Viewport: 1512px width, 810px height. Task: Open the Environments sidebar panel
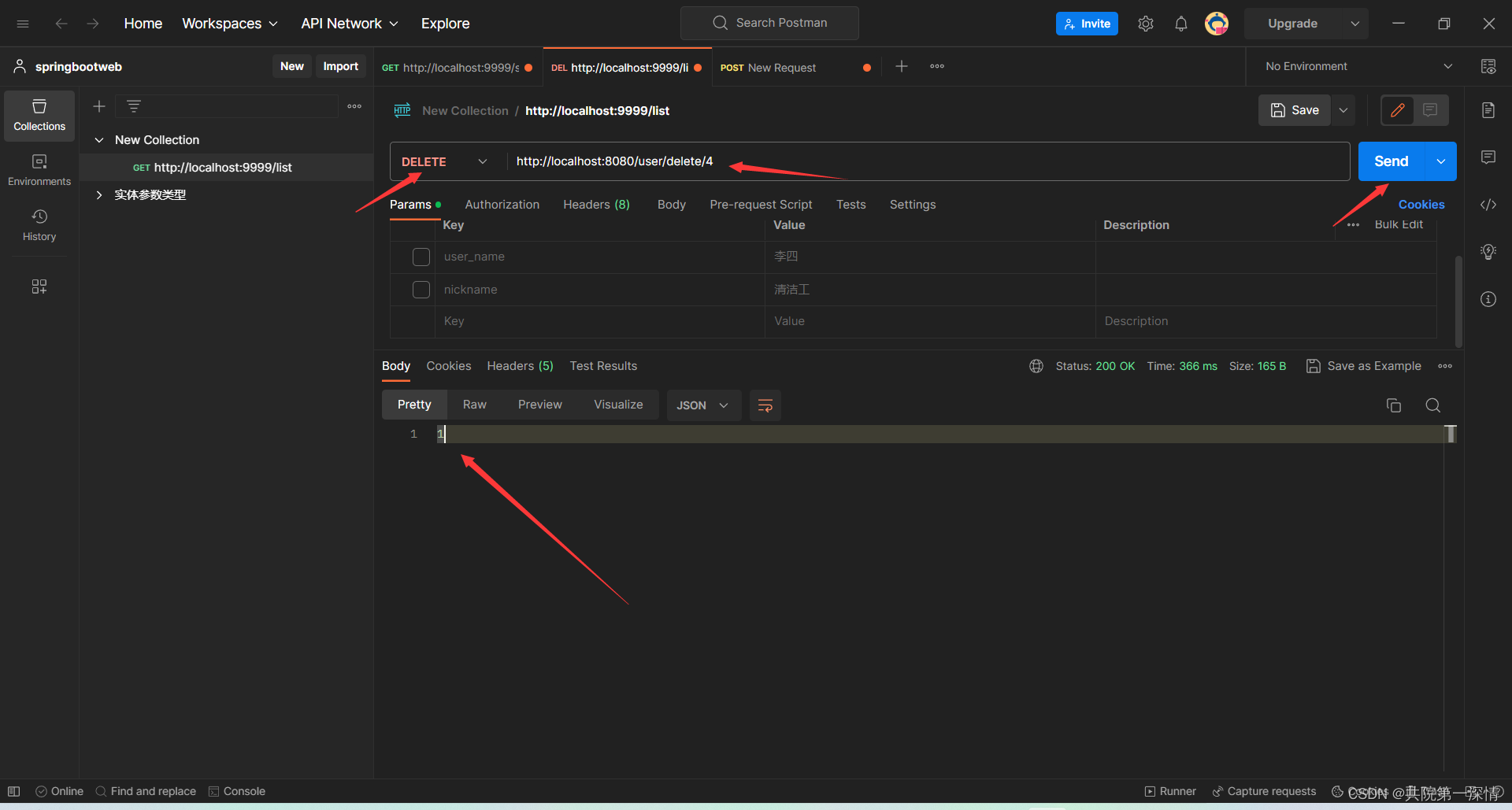[x=39, y=171]
